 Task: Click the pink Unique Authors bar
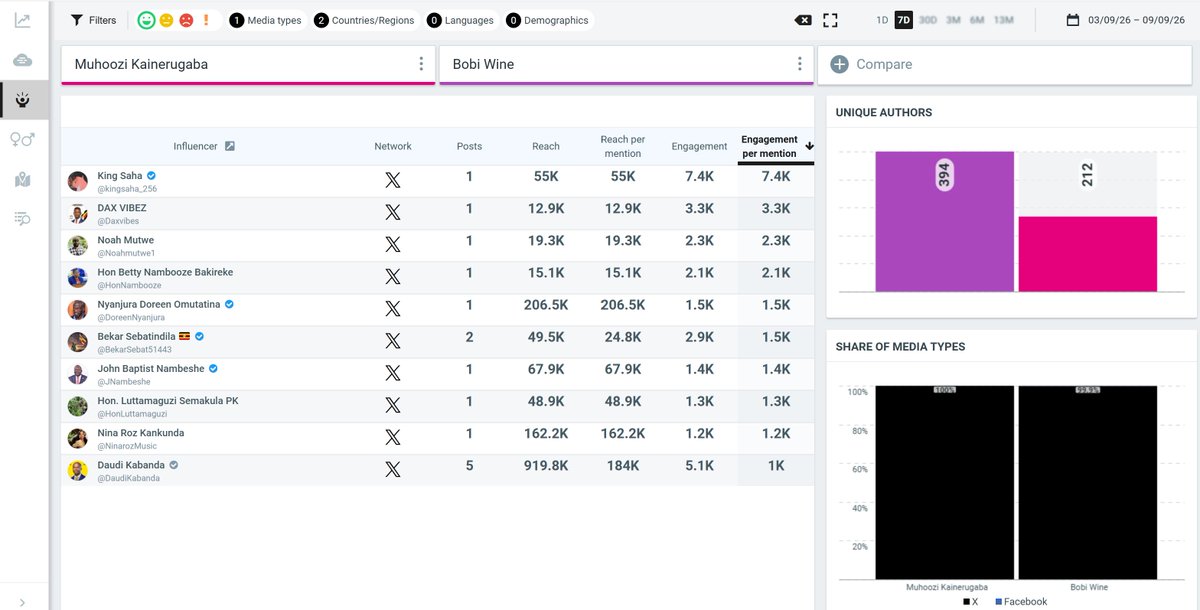[1088, 254]
